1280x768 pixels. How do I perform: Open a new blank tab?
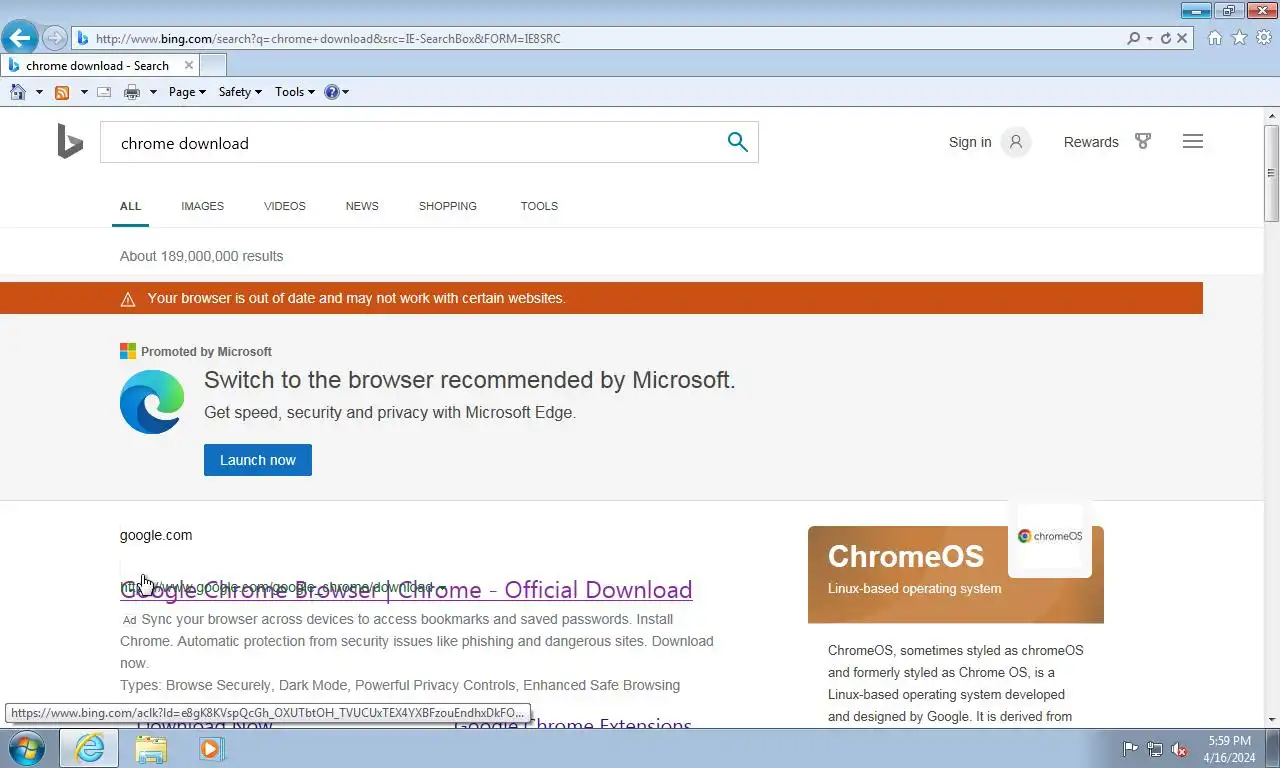click(213, 66)
